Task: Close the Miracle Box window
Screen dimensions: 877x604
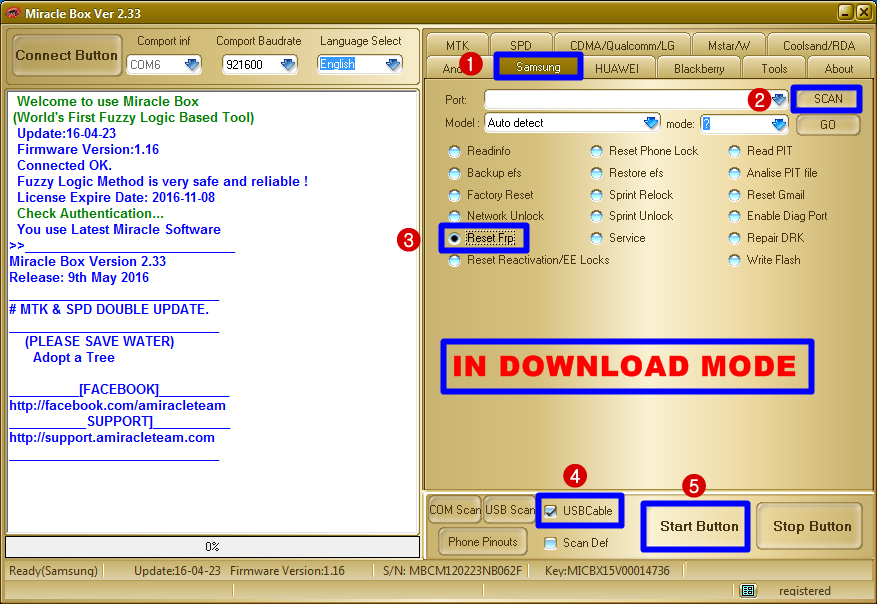Action: pos(864,12)
